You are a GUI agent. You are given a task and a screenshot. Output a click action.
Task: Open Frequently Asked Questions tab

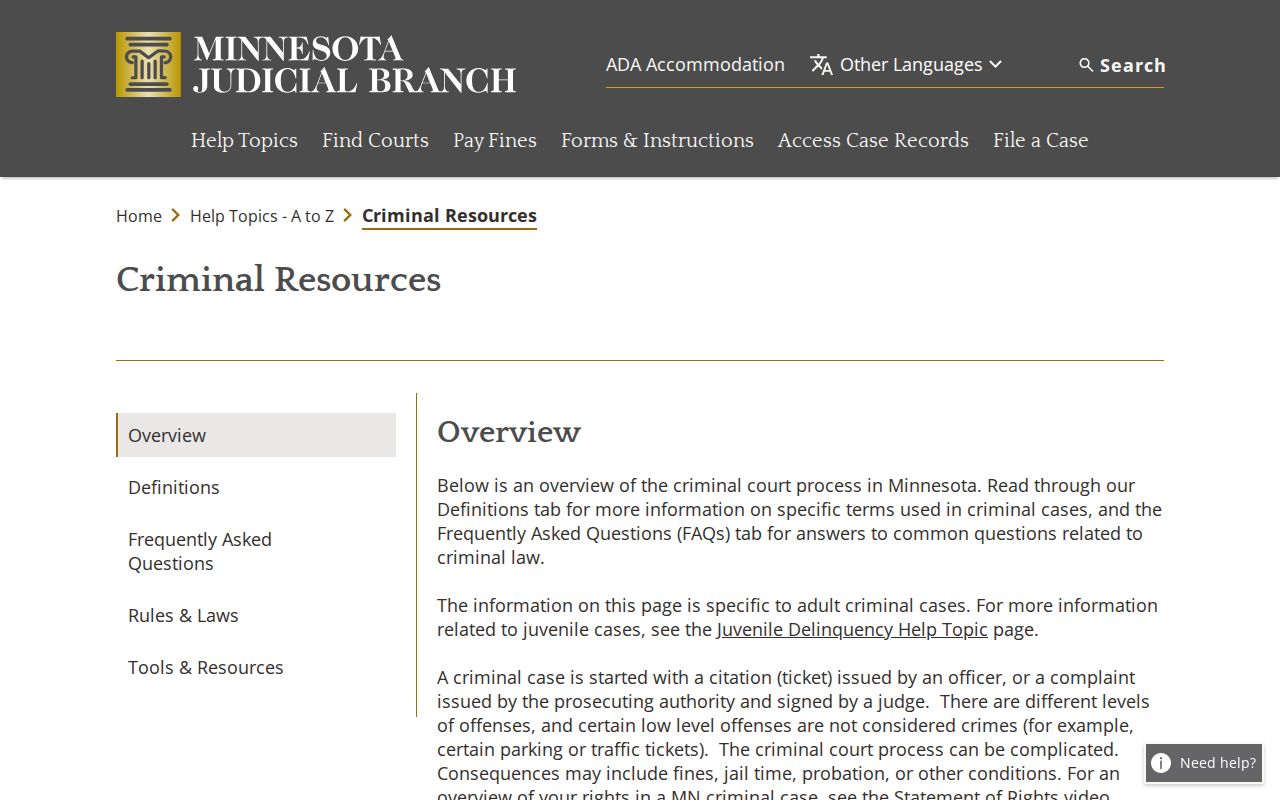pos(256,551)
